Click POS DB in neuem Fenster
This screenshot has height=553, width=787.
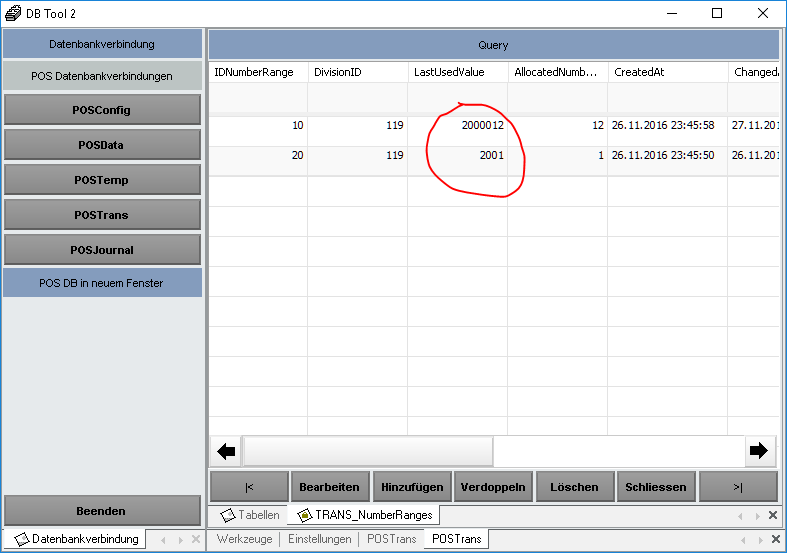click(102, 283)
